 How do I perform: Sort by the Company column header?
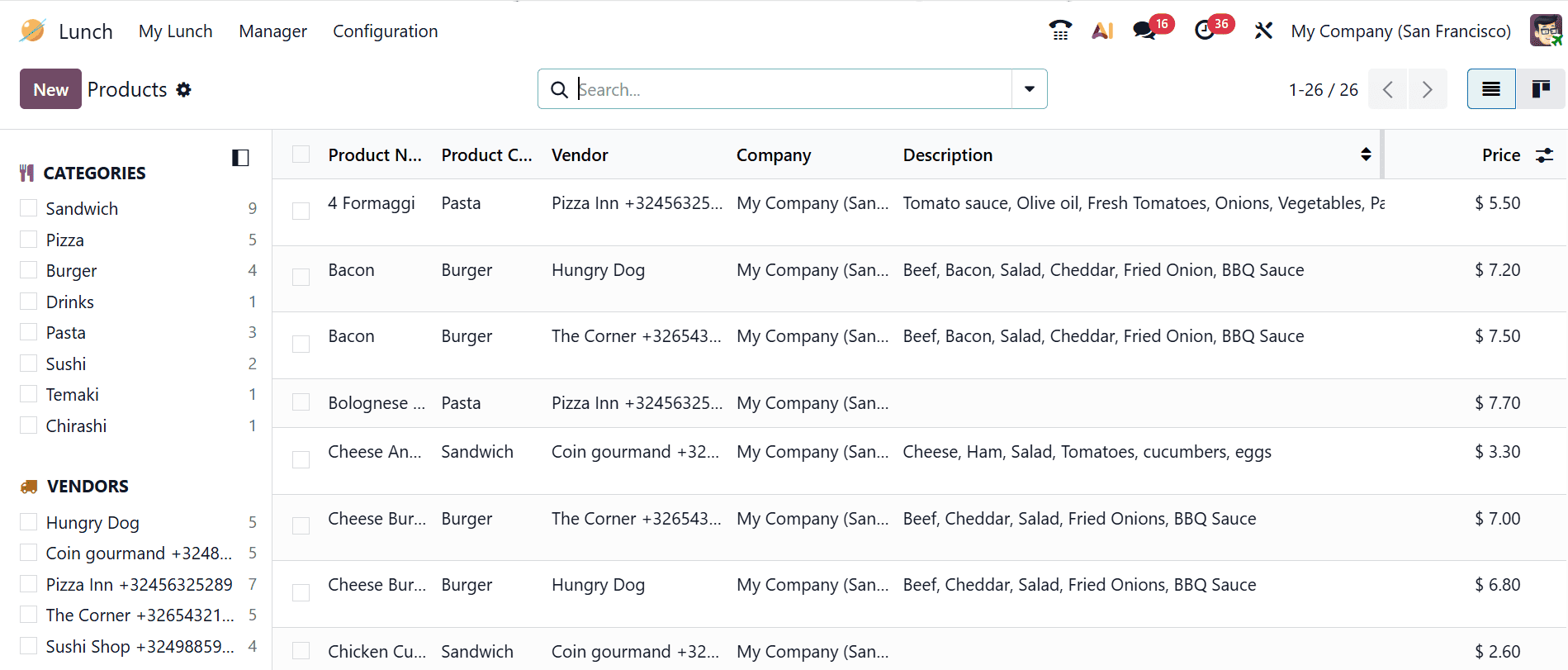click(774, 154)
